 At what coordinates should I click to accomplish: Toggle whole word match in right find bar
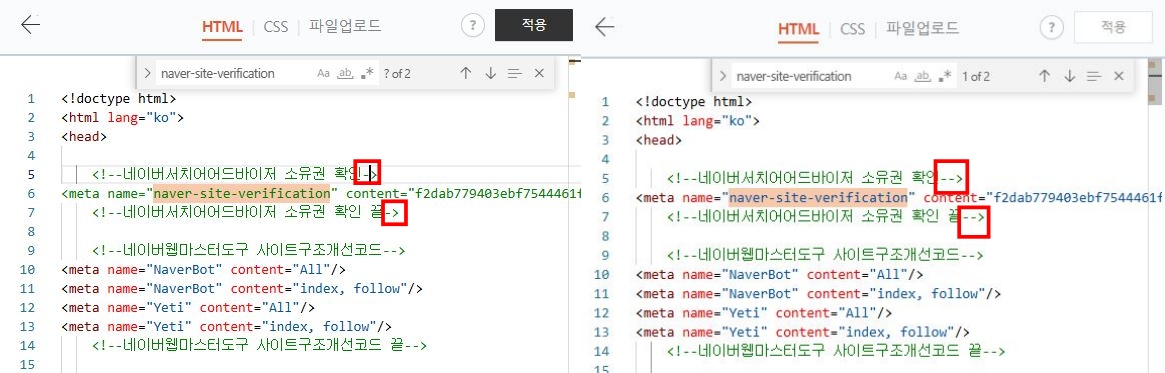(x=923, y=76)
